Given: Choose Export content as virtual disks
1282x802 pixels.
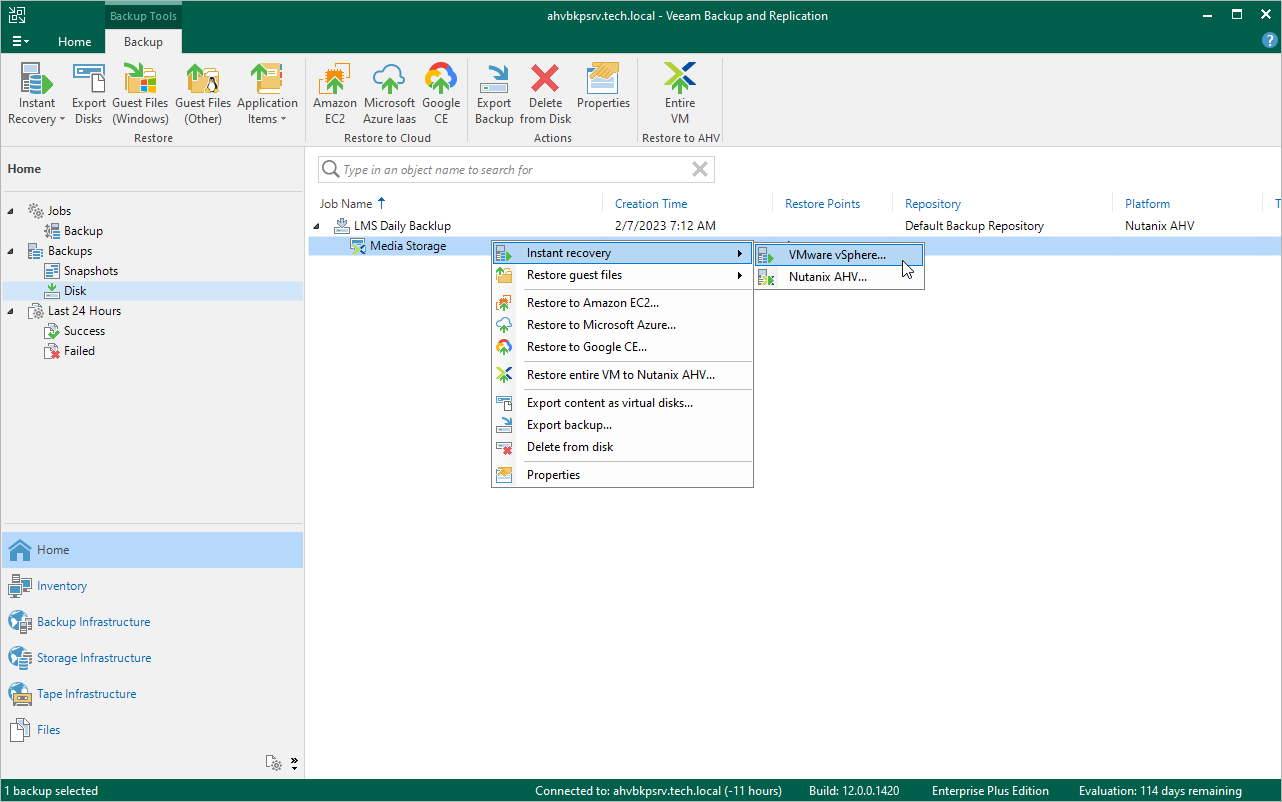Looking at the screenshot, I should pos(622,403).
